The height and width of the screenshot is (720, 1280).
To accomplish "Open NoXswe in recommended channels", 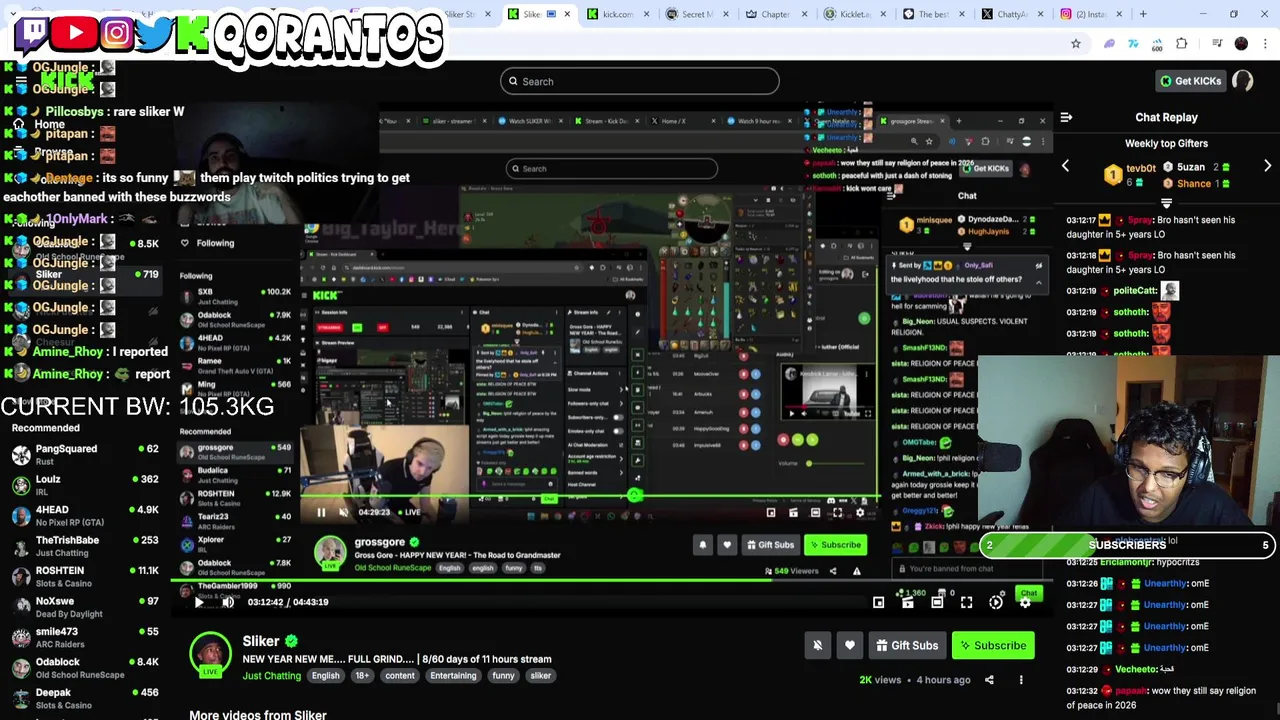I will click(x=85, y=607).
